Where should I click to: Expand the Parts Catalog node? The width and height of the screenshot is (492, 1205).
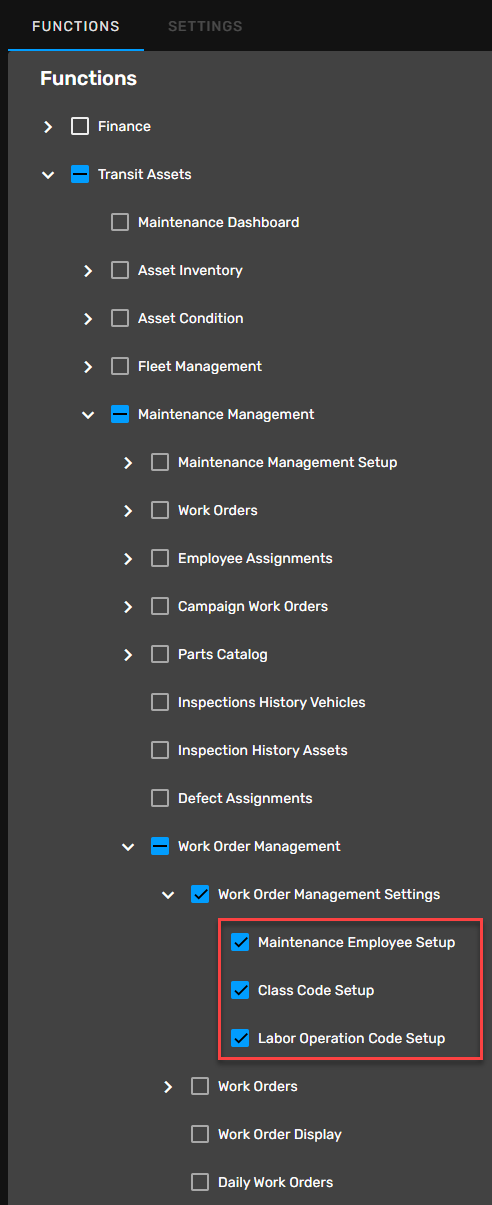click(x=128, y=655)
